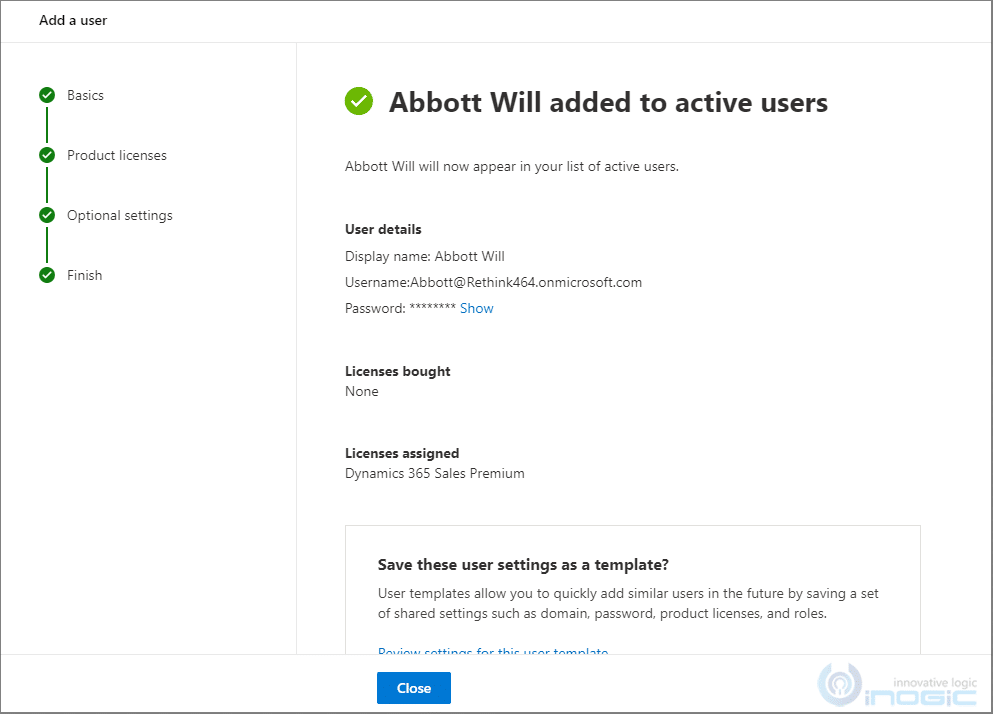Click the 'Add a user' dialog title
The height and width of the screenshot is (714, 993).
click(73, 20)
